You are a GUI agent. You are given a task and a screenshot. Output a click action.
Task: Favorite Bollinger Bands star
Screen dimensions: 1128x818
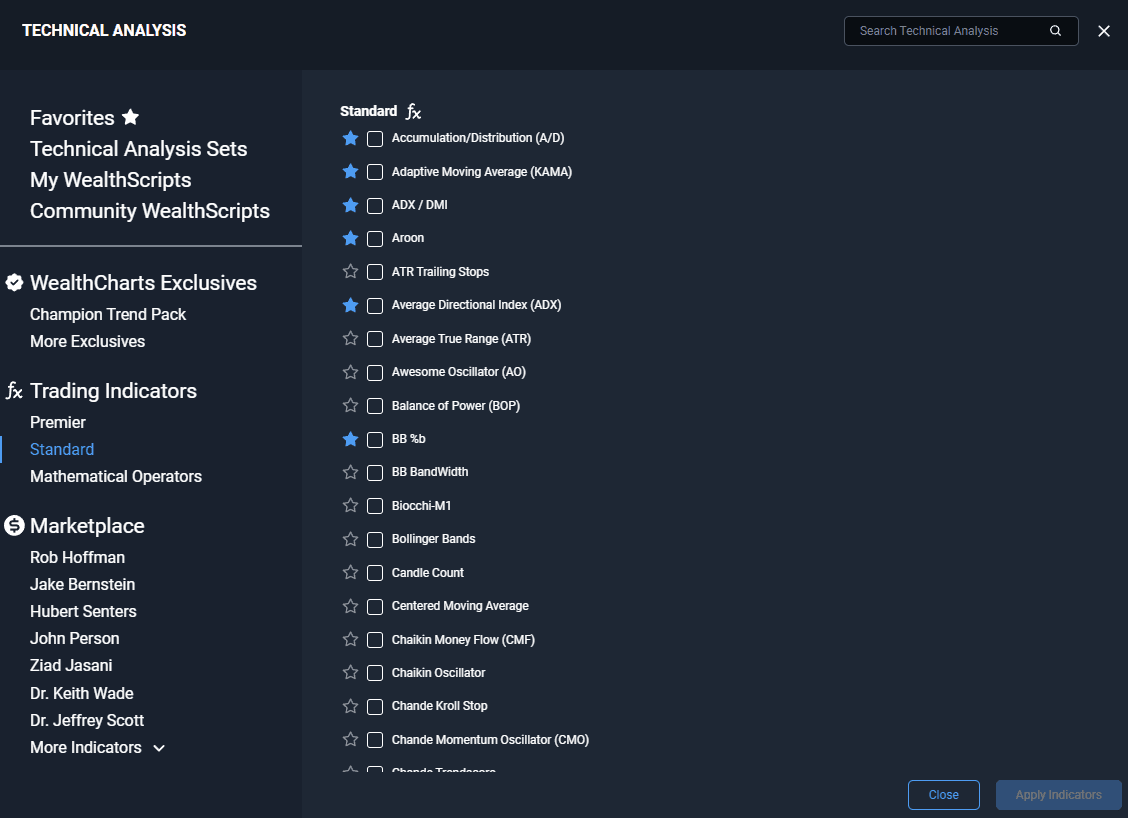coord(350,539)
